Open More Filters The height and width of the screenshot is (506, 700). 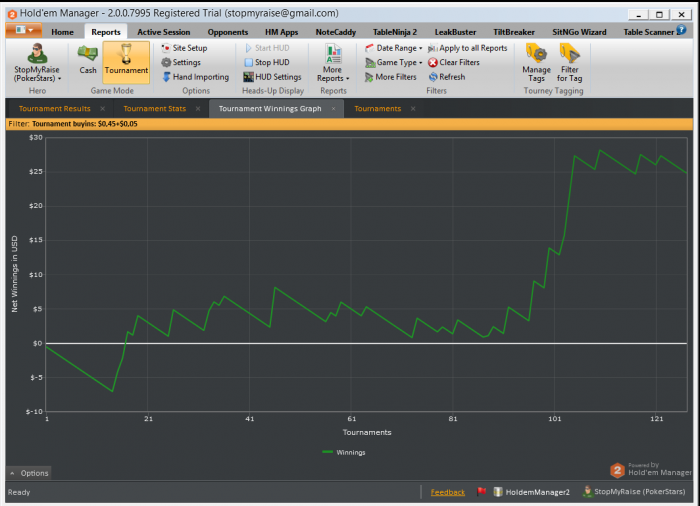tap(390, 77)
